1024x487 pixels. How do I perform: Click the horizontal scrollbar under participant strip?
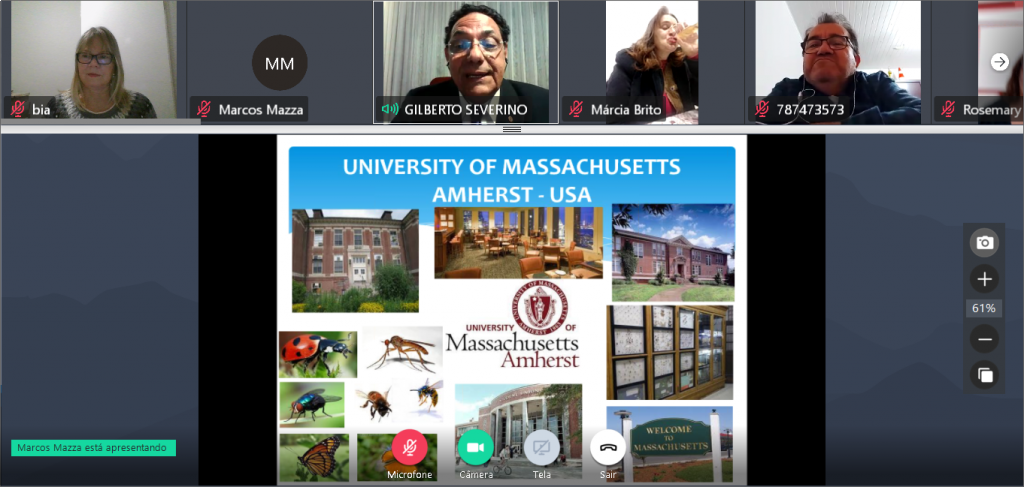(x=101, y=121)
